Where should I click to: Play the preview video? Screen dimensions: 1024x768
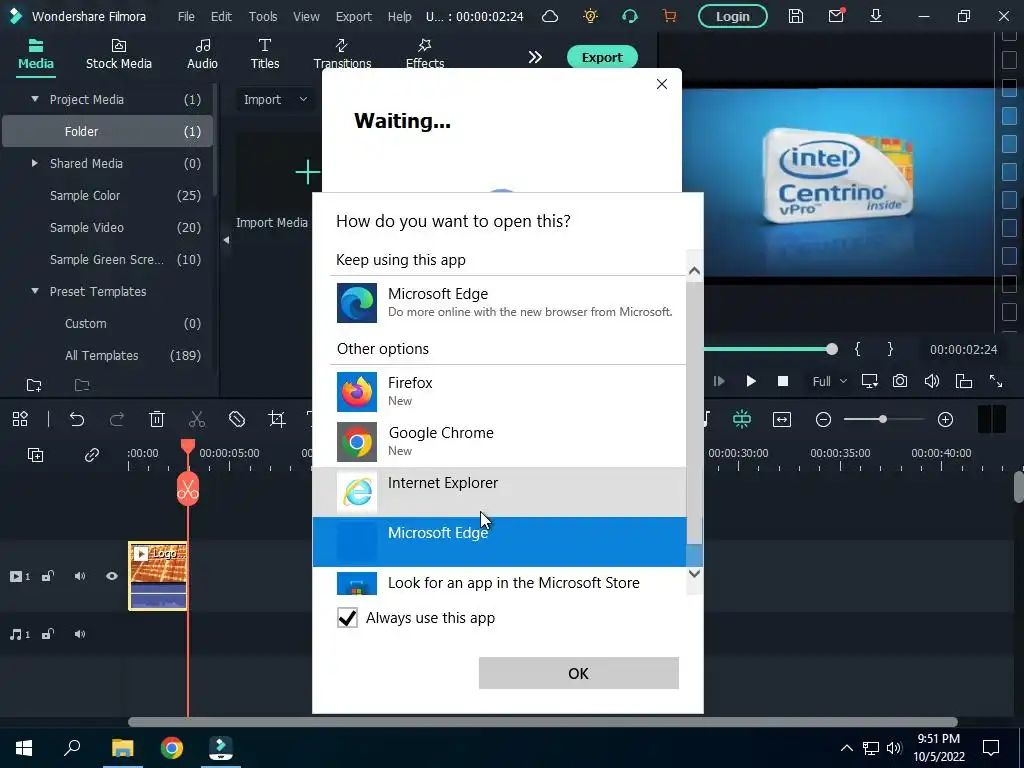[751, 381]
